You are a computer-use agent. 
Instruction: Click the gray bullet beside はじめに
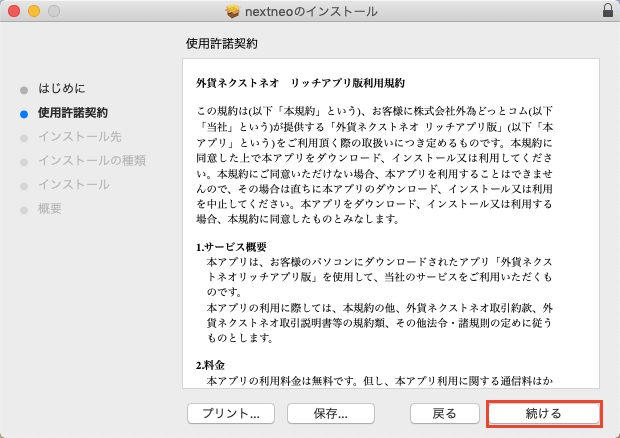pos(24,89)
